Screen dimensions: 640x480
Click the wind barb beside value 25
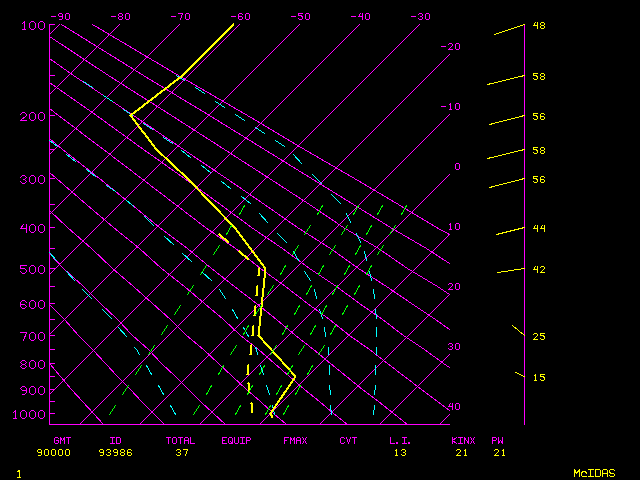tap(518, 329)
